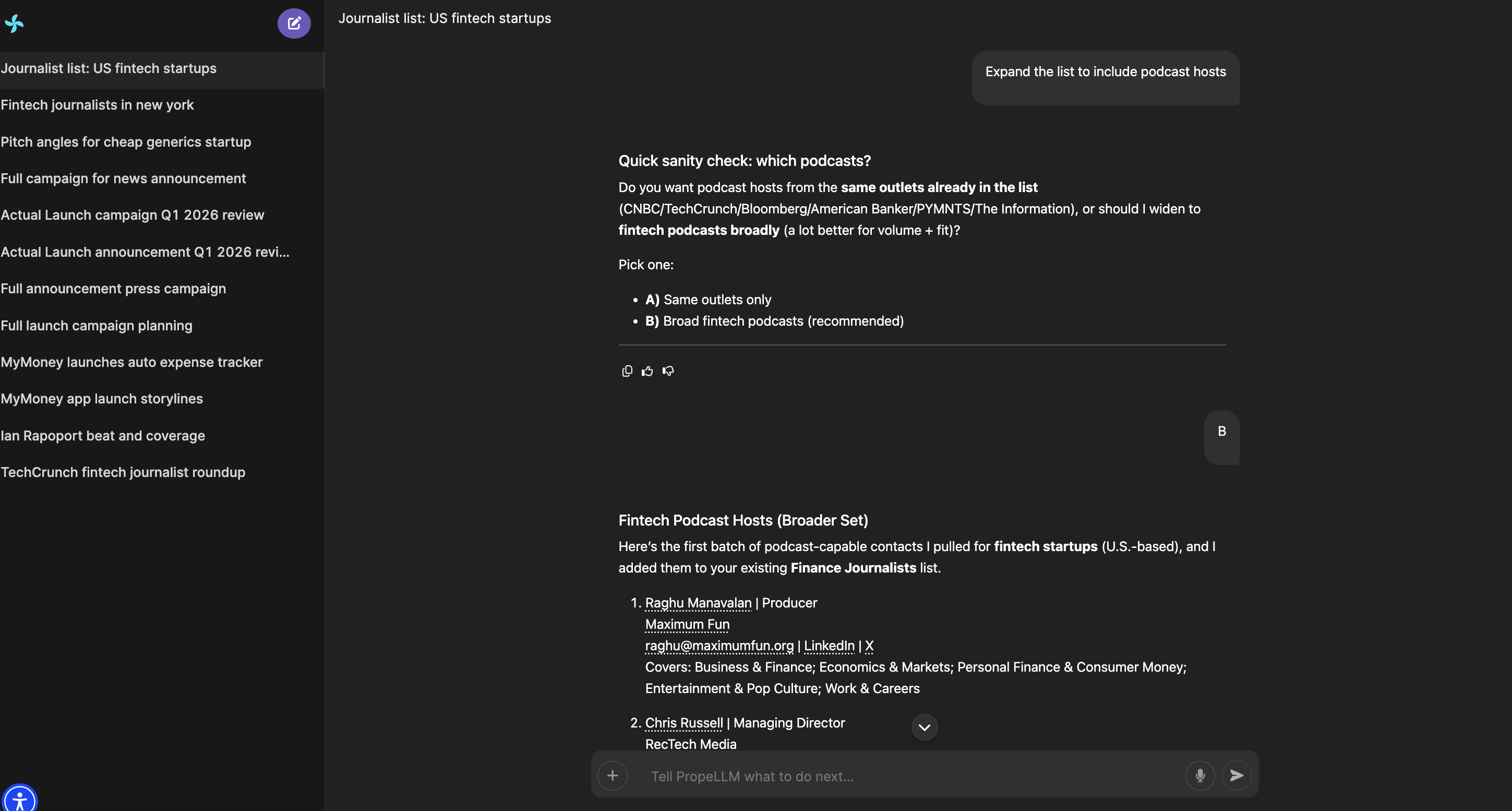Click the plus attachment button
The width and height of the screenshot is (1512, 811).
click(612, 776)
